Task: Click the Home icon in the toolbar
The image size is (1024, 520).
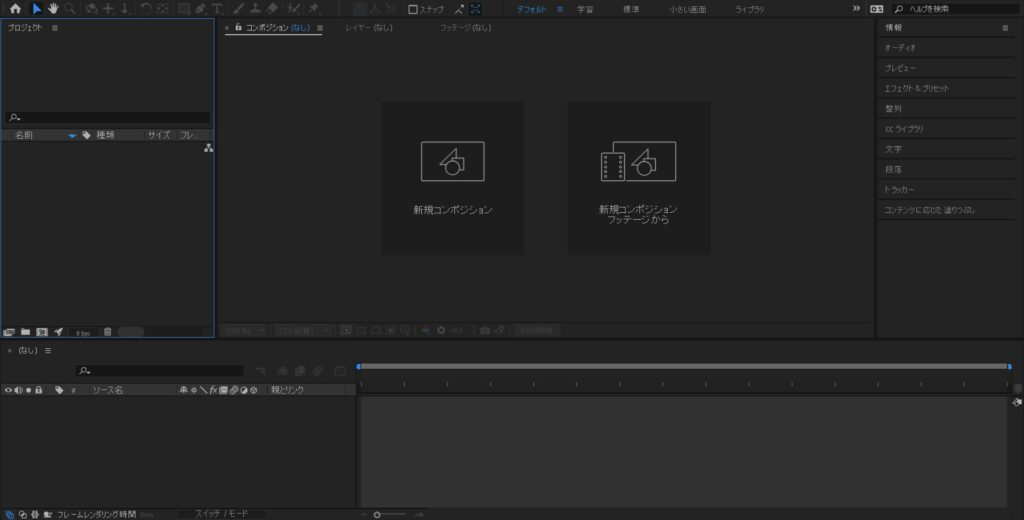Action: pos(15,8)
